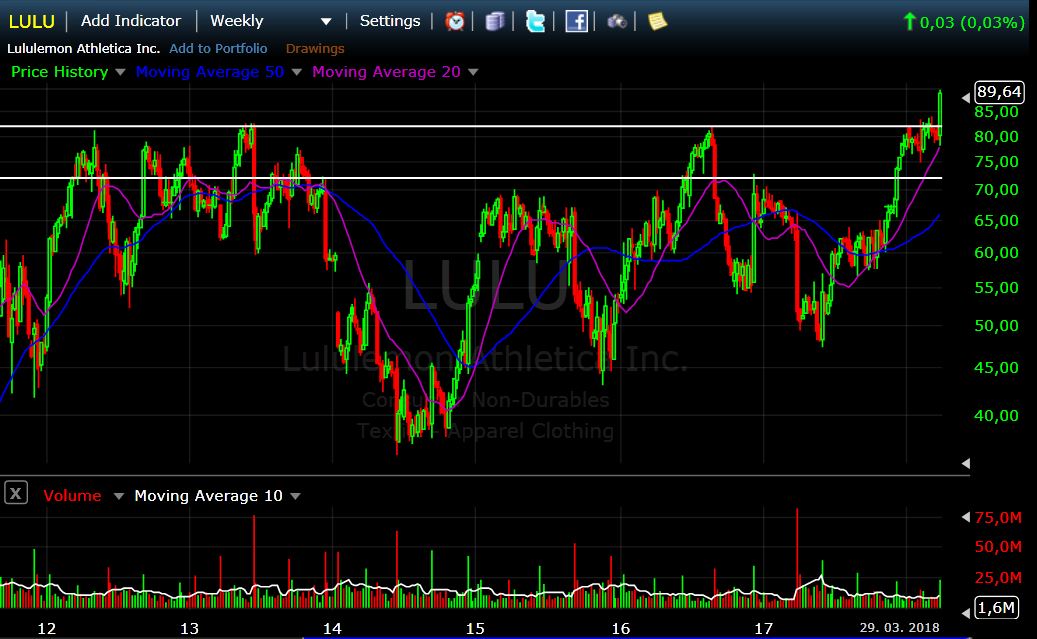Click arrow beside 1,6M volume tag

966,613
